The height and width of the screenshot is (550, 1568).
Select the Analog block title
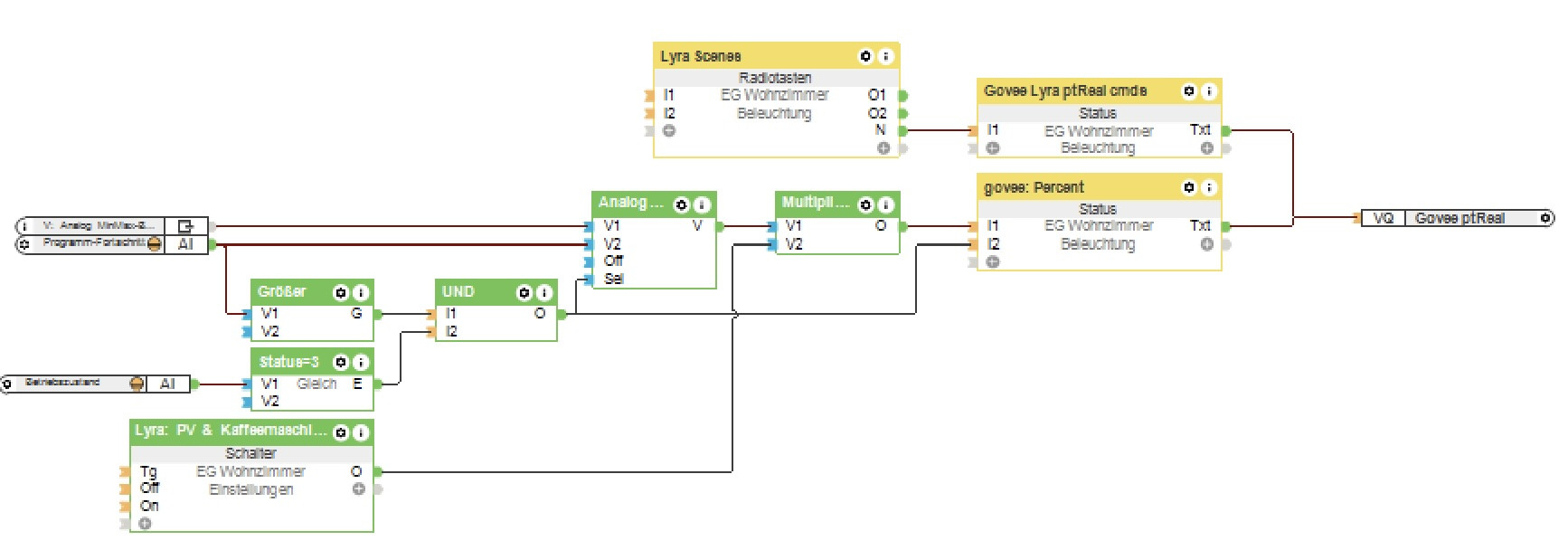[630, 203]
